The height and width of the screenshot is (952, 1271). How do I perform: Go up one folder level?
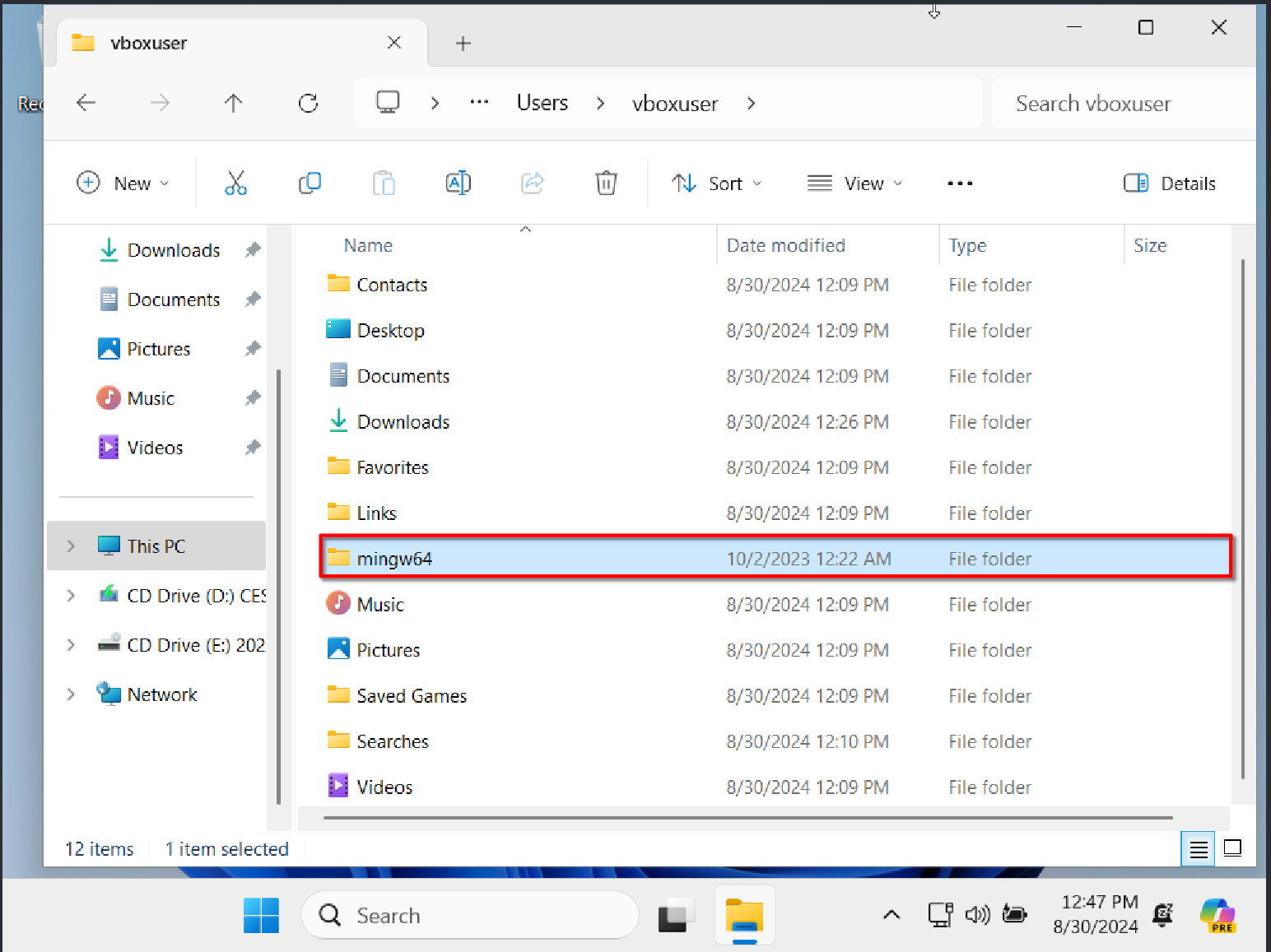coord(234,103)
